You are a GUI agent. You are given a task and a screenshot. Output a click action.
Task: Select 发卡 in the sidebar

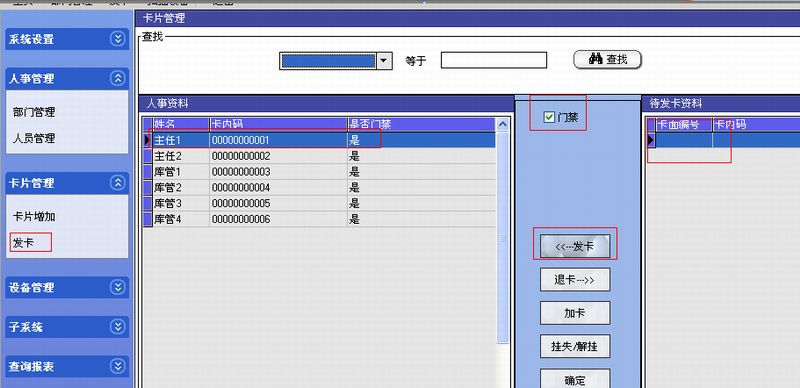coord(23,243)
